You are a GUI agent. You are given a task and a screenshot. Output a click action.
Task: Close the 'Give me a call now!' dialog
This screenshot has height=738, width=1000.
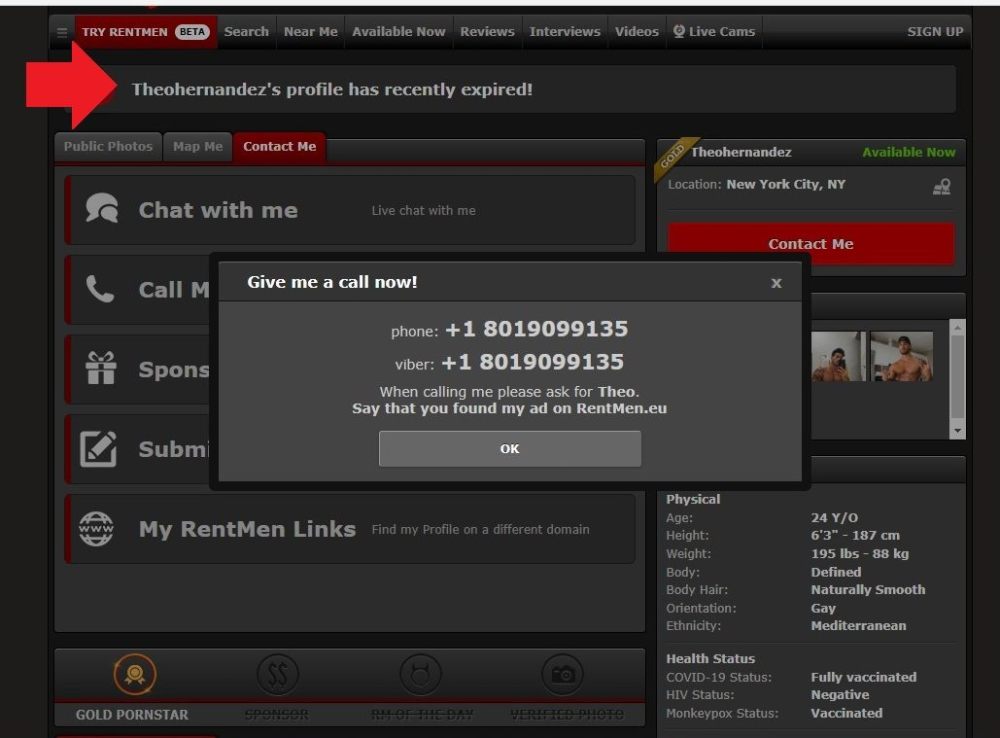coord(776,283)
